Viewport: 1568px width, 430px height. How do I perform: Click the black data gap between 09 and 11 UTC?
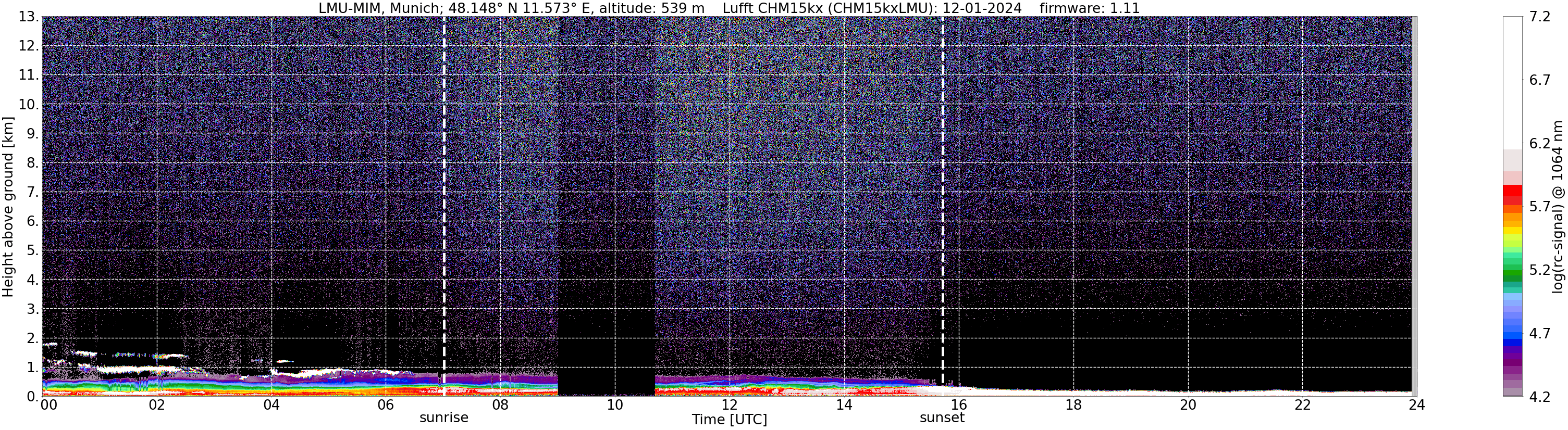pos(606,207)
